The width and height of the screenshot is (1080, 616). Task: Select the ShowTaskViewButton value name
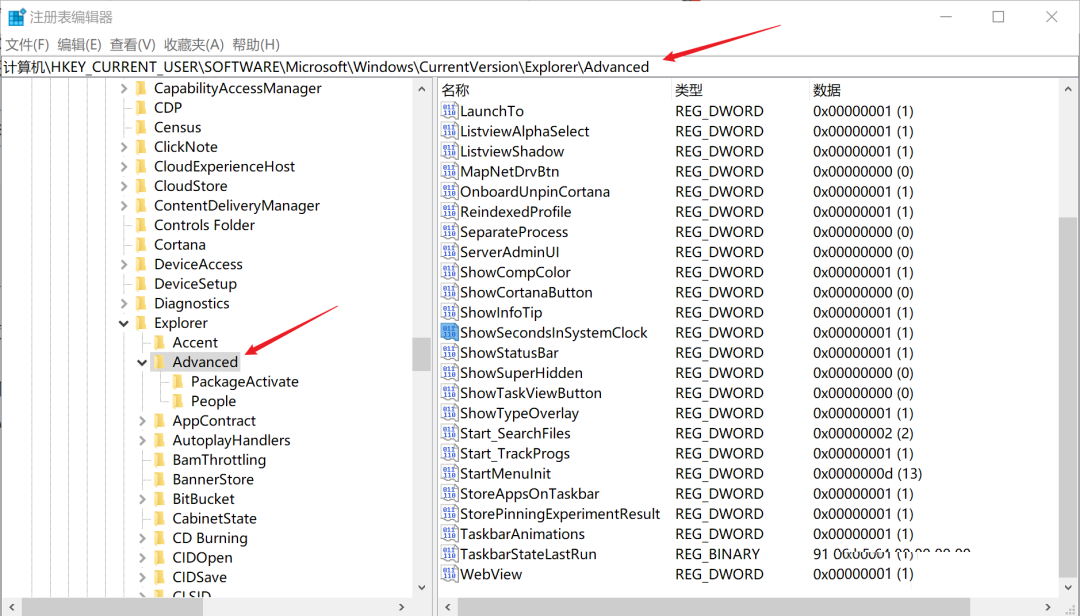click(531, 393)
